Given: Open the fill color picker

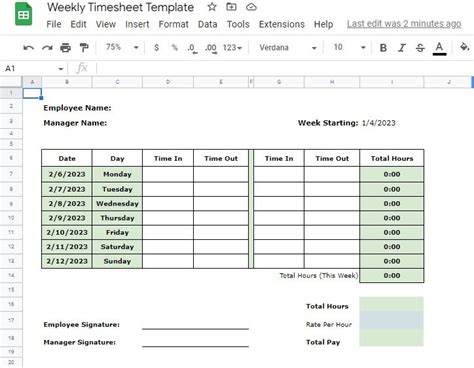Looking at the screenshot, I should [x=464, y=47].
